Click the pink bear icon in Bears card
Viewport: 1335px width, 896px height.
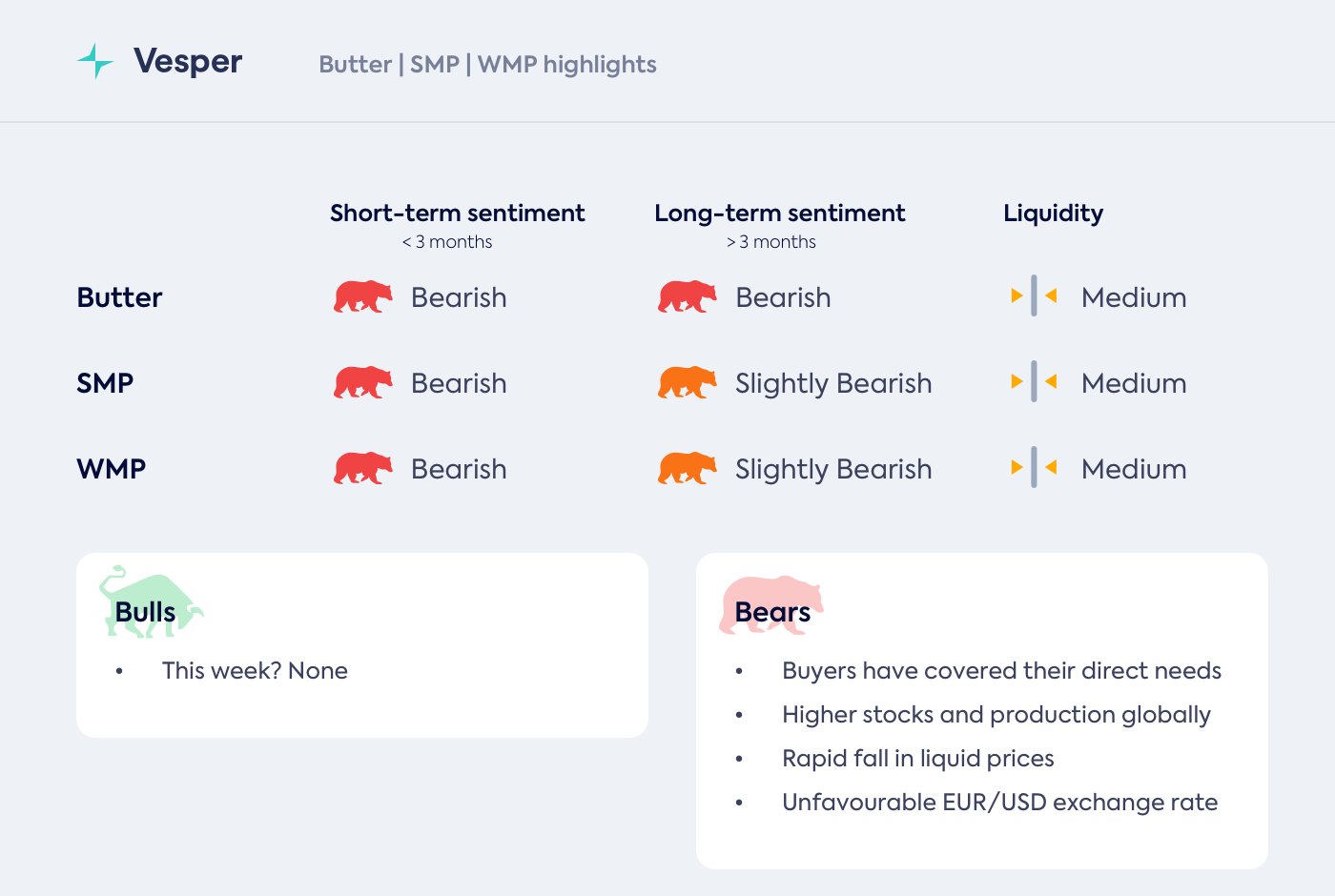click(x=770, y=603)
